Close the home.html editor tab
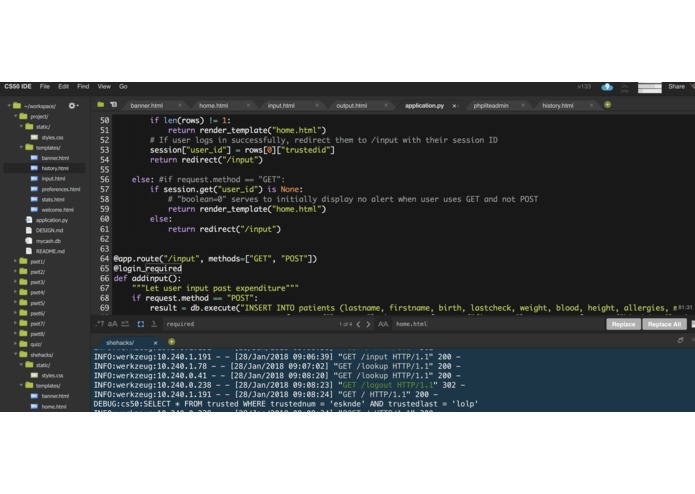This screenshot has width=695, height=494. click(x=248, y=105)
